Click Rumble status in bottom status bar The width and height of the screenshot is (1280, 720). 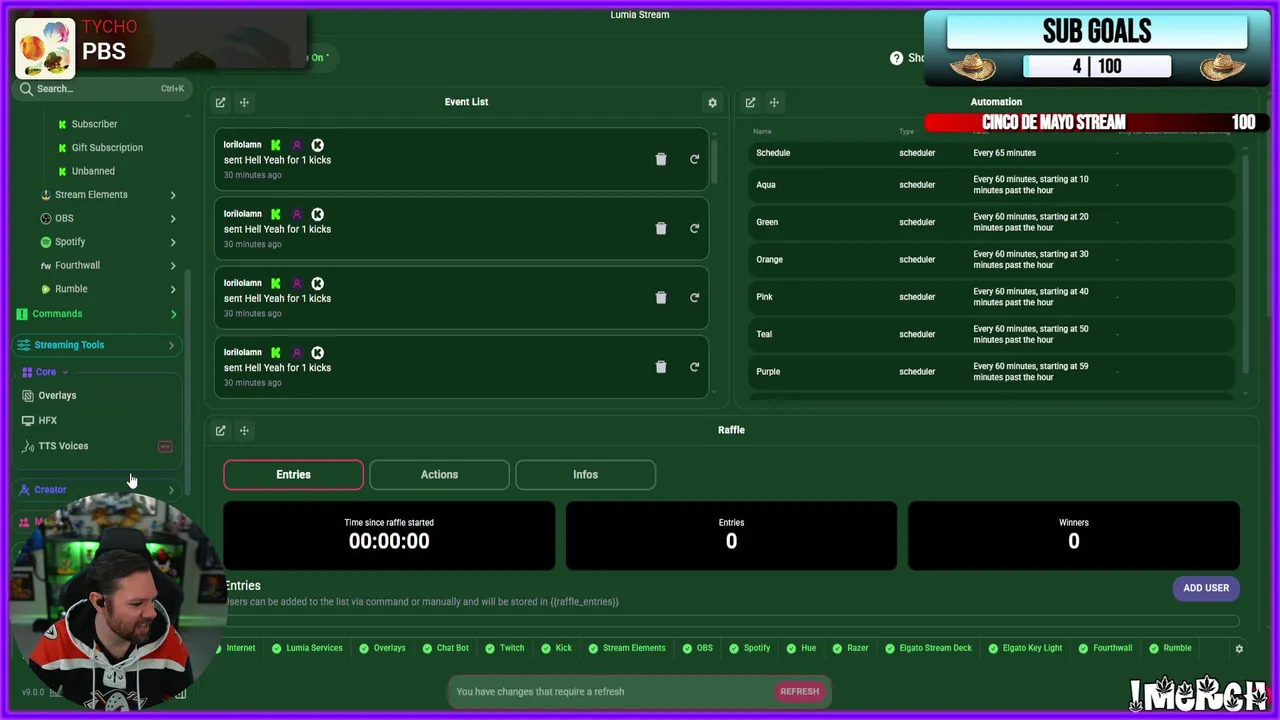pyautogui.click(x=1170, y=648)
